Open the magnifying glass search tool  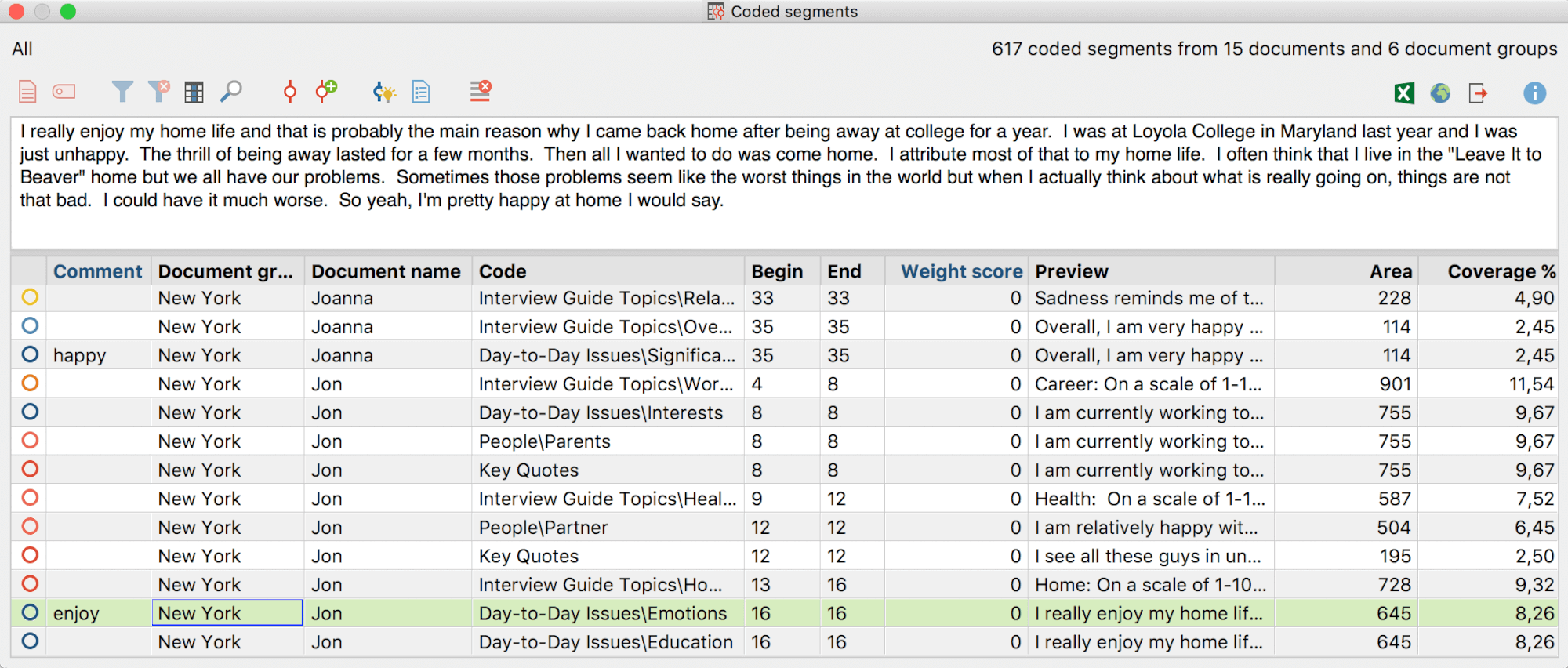pyautogui.click(x=230, y=92)
